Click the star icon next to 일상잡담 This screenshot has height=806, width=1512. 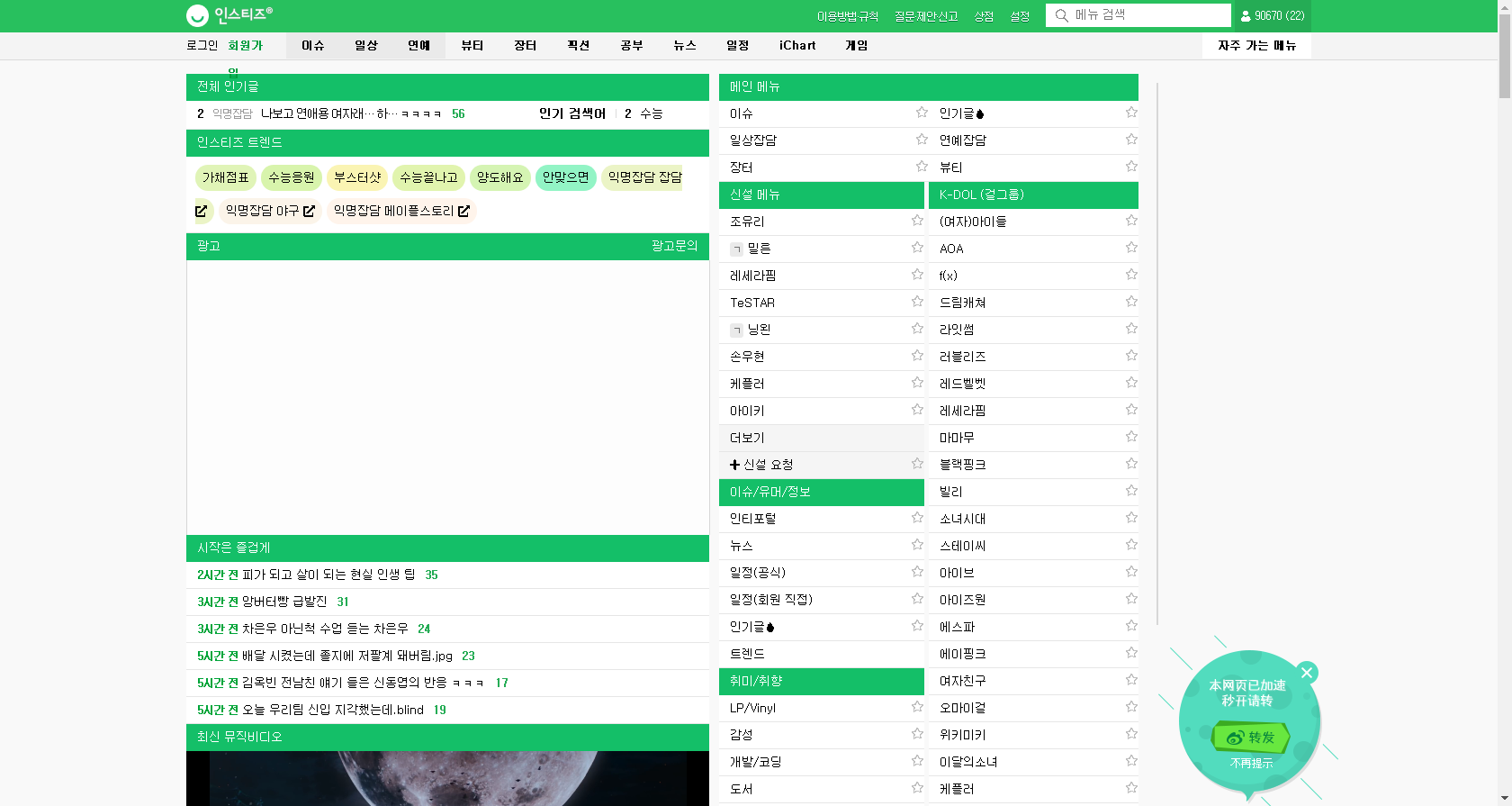point(922,140)
